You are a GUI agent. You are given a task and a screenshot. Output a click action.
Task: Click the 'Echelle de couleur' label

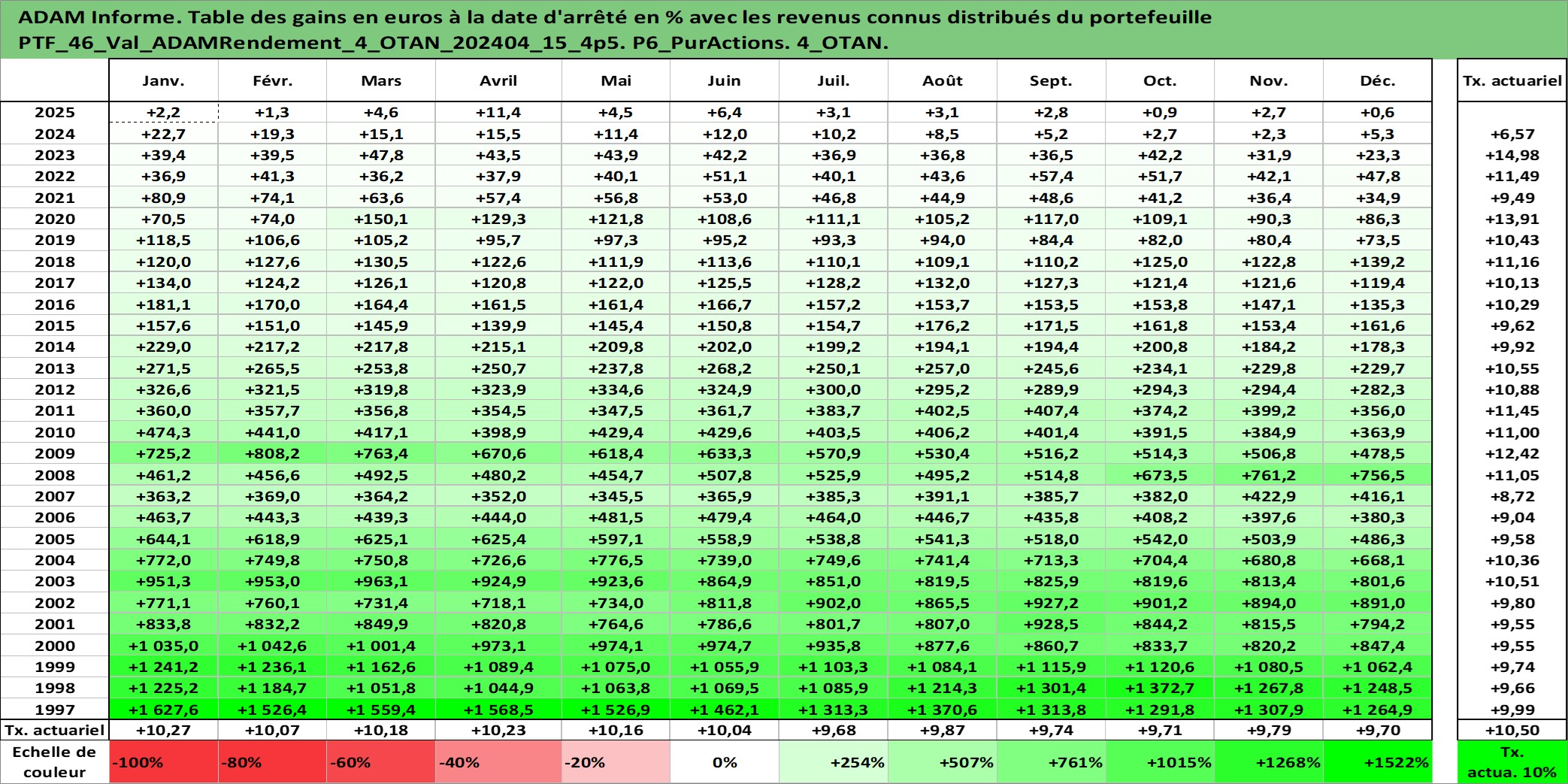[x=55, y=762]
